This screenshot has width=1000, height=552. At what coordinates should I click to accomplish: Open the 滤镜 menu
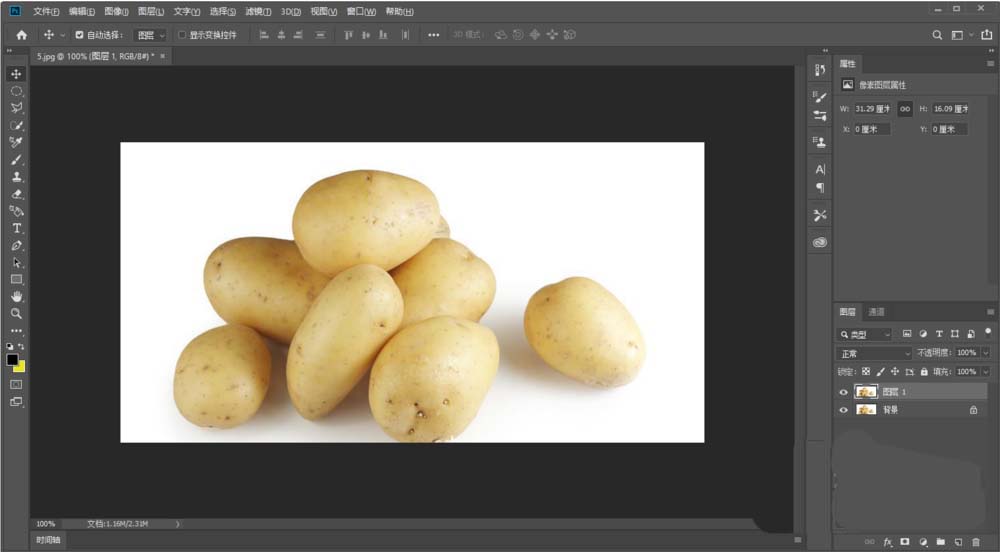258,11
